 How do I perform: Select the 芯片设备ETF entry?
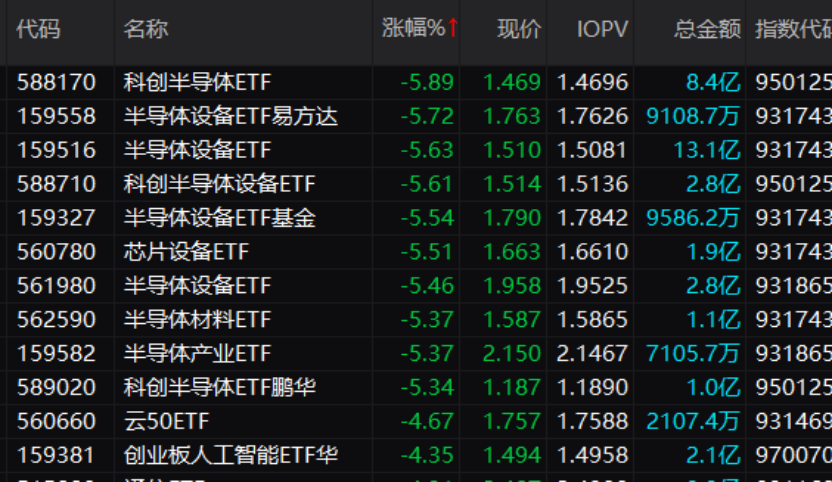(186, 252)
